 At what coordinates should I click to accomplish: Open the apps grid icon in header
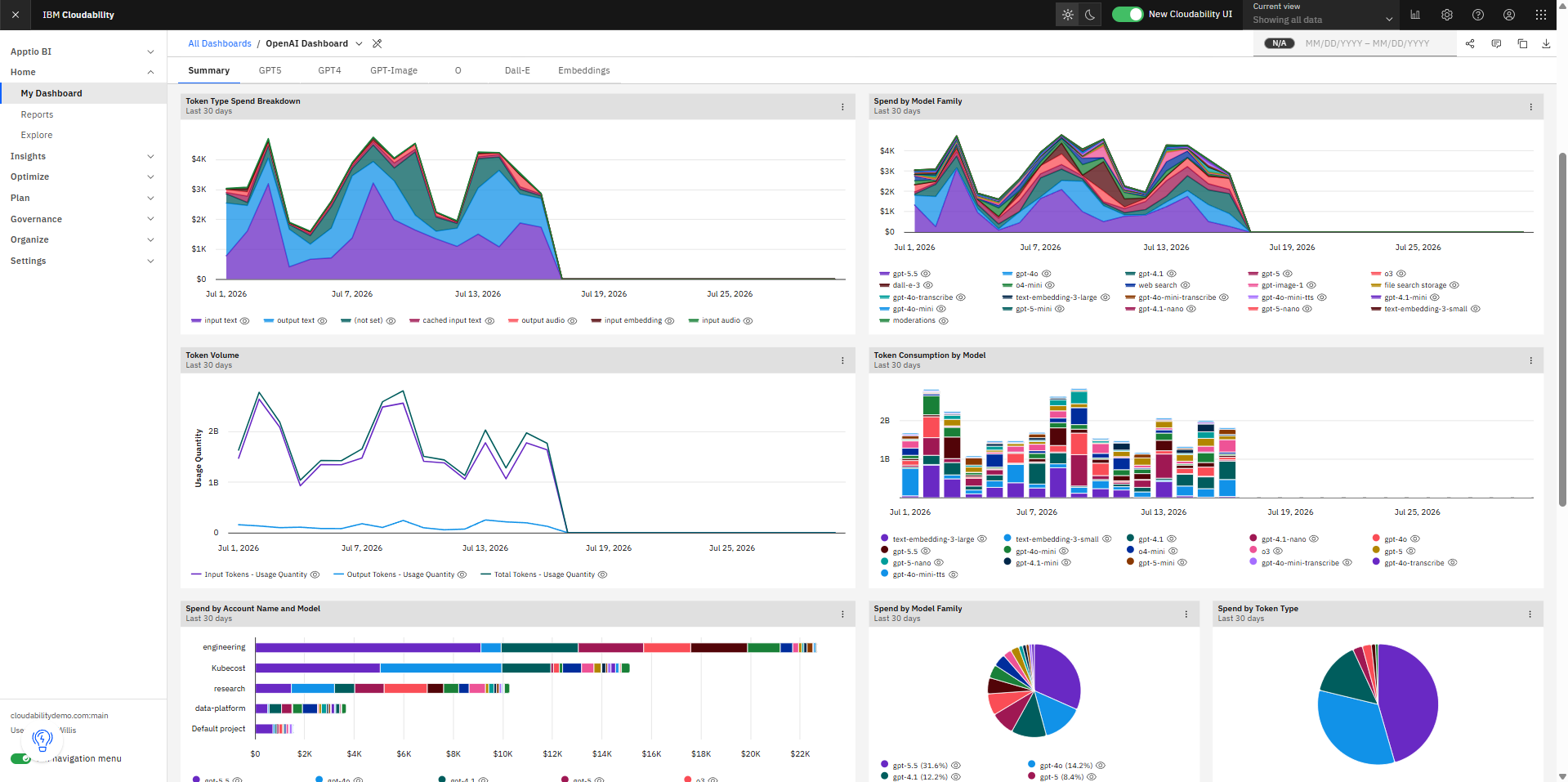(1541, 15)
